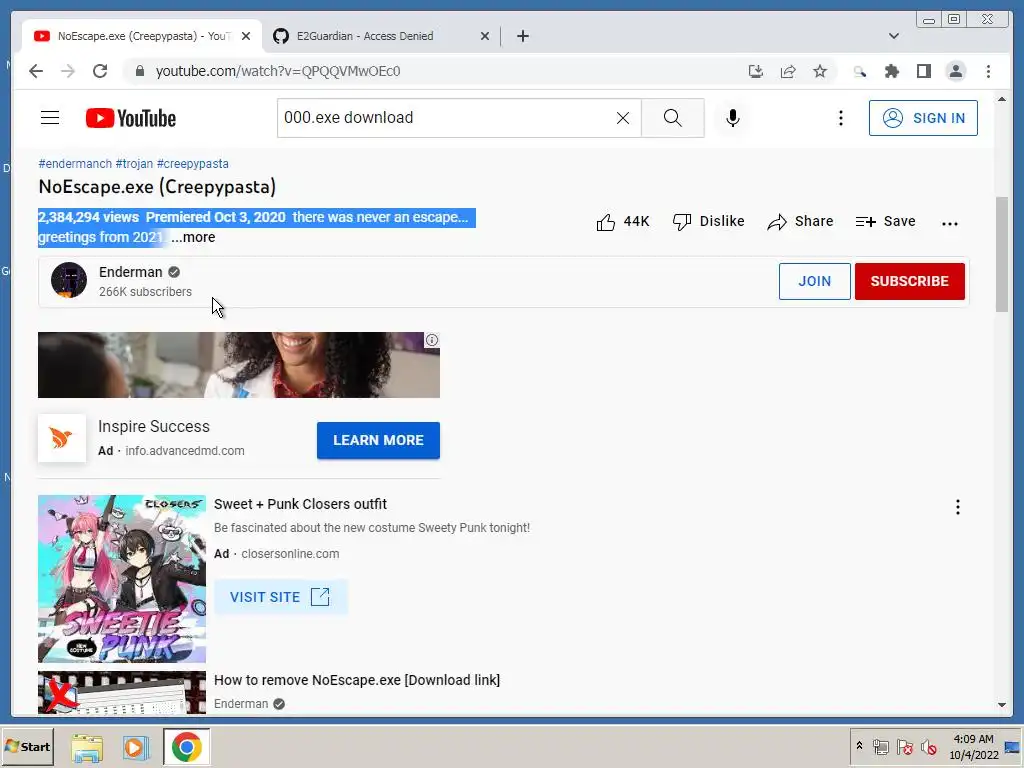Viewport: 1024px width, 768px height.
Task: Click the LEARN MORE ad button
Action: click(x=378, y=440)
